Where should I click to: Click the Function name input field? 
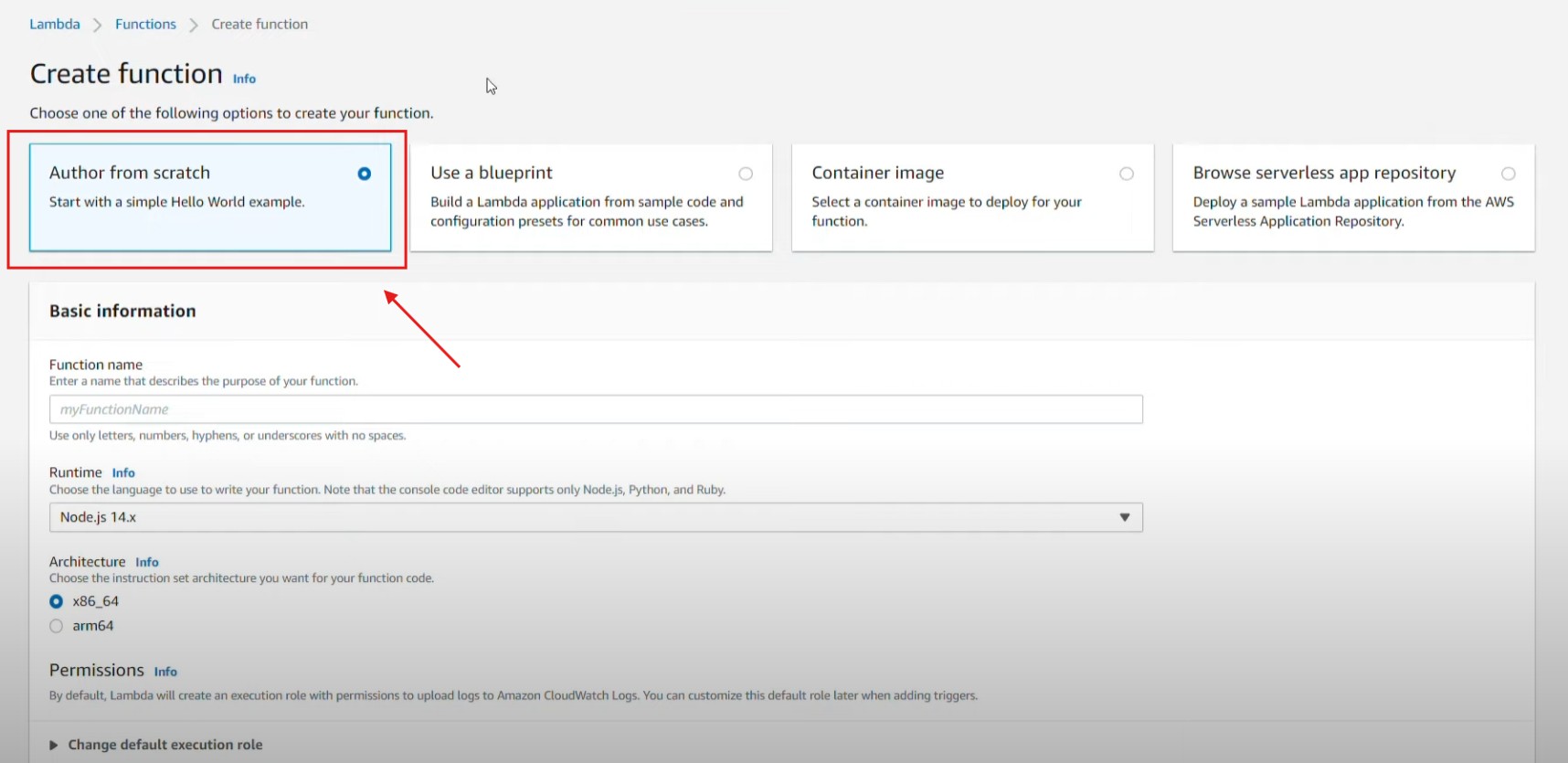click(x=596, y=409)
